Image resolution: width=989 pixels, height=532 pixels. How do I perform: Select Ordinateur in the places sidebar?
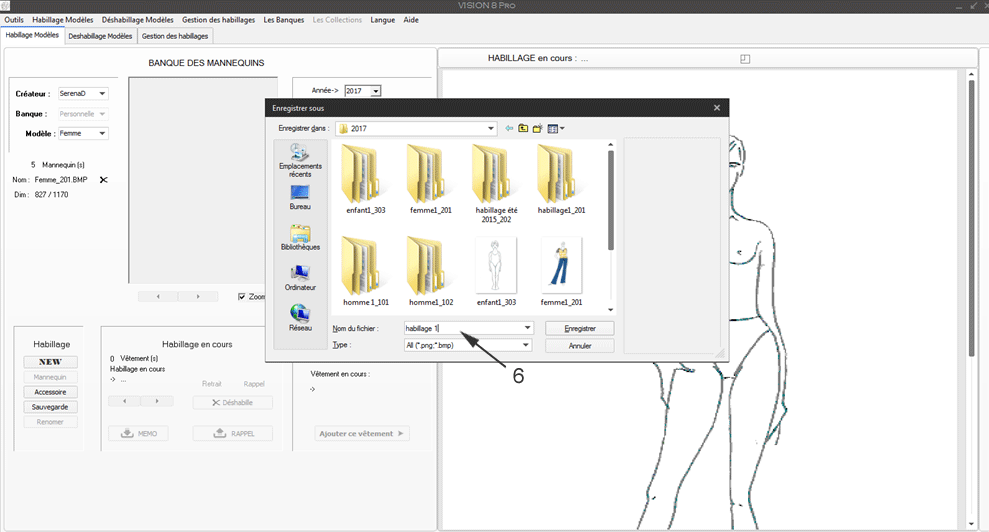pos(300,277)
